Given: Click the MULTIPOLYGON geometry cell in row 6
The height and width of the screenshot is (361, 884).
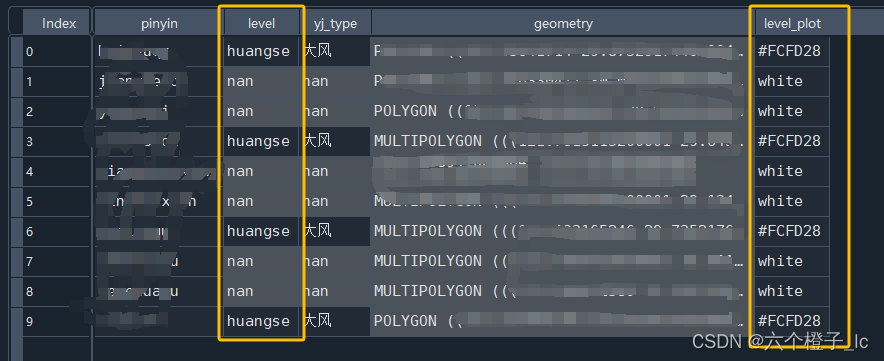Looking at the screenshot, I should [x=563, y=231].
